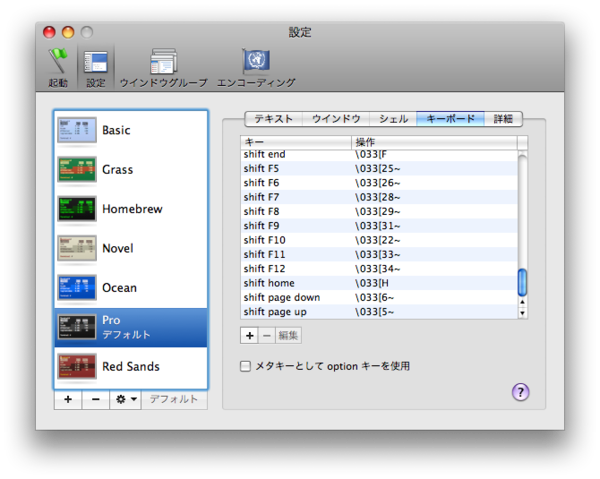Select the shift home row
Viewport: 600px width, 479px height.
pyautogui.click(x=379, y=283)
